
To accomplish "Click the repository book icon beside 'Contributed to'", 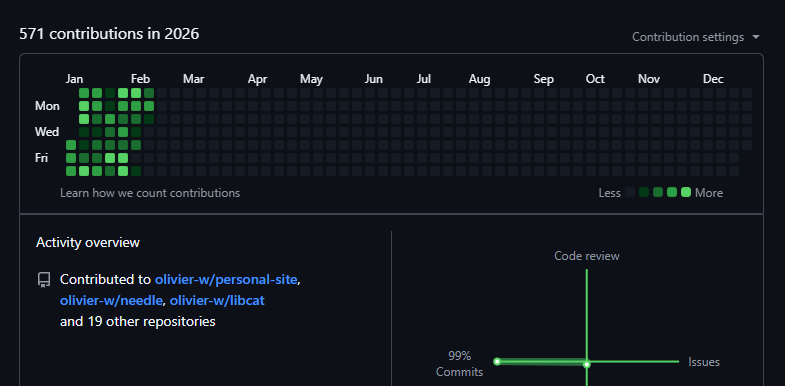I will [44, 280].
